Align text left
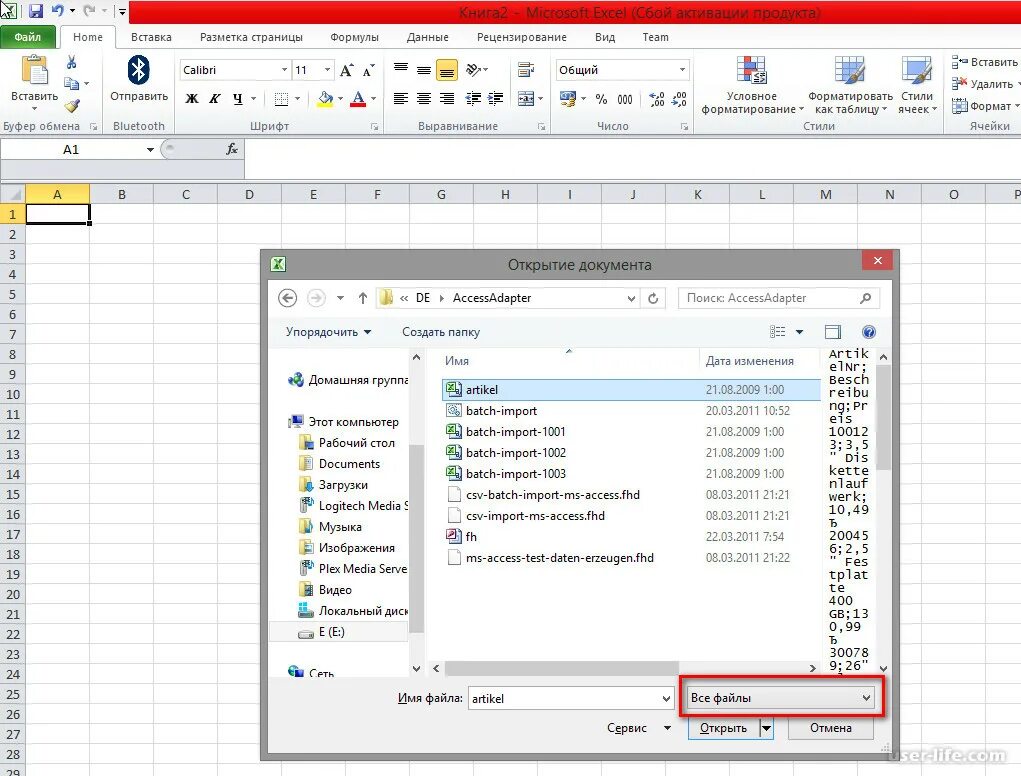This screenshot has width=1021, height=776. 401,98
